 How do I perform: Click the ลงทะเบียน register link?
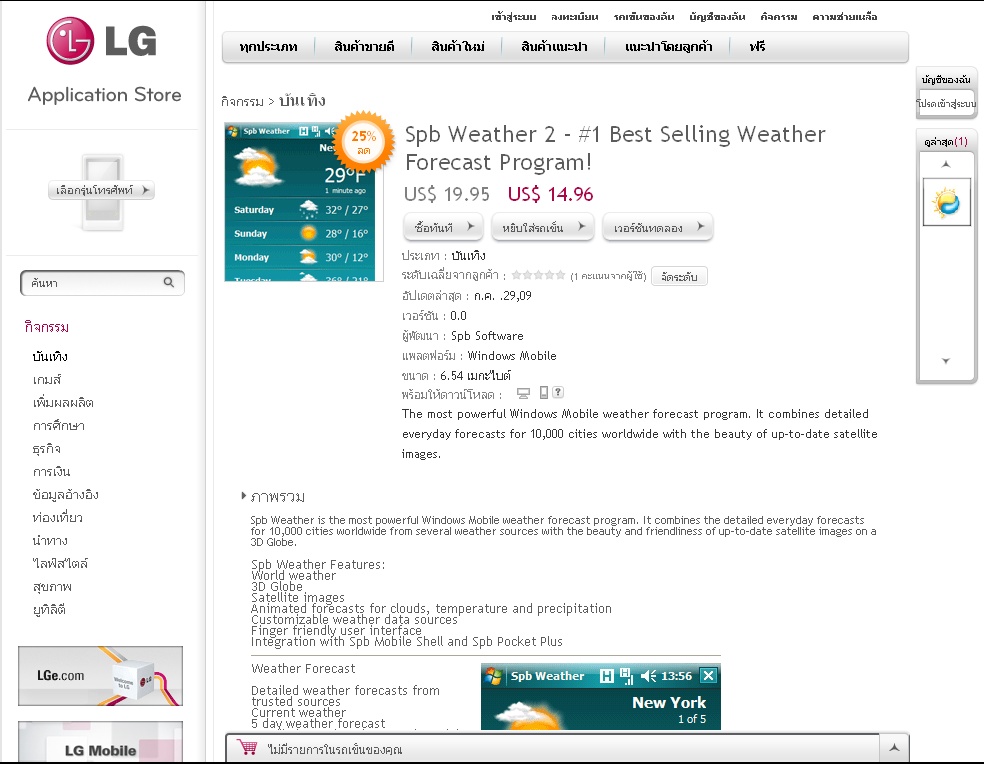[x=575, y=17]
